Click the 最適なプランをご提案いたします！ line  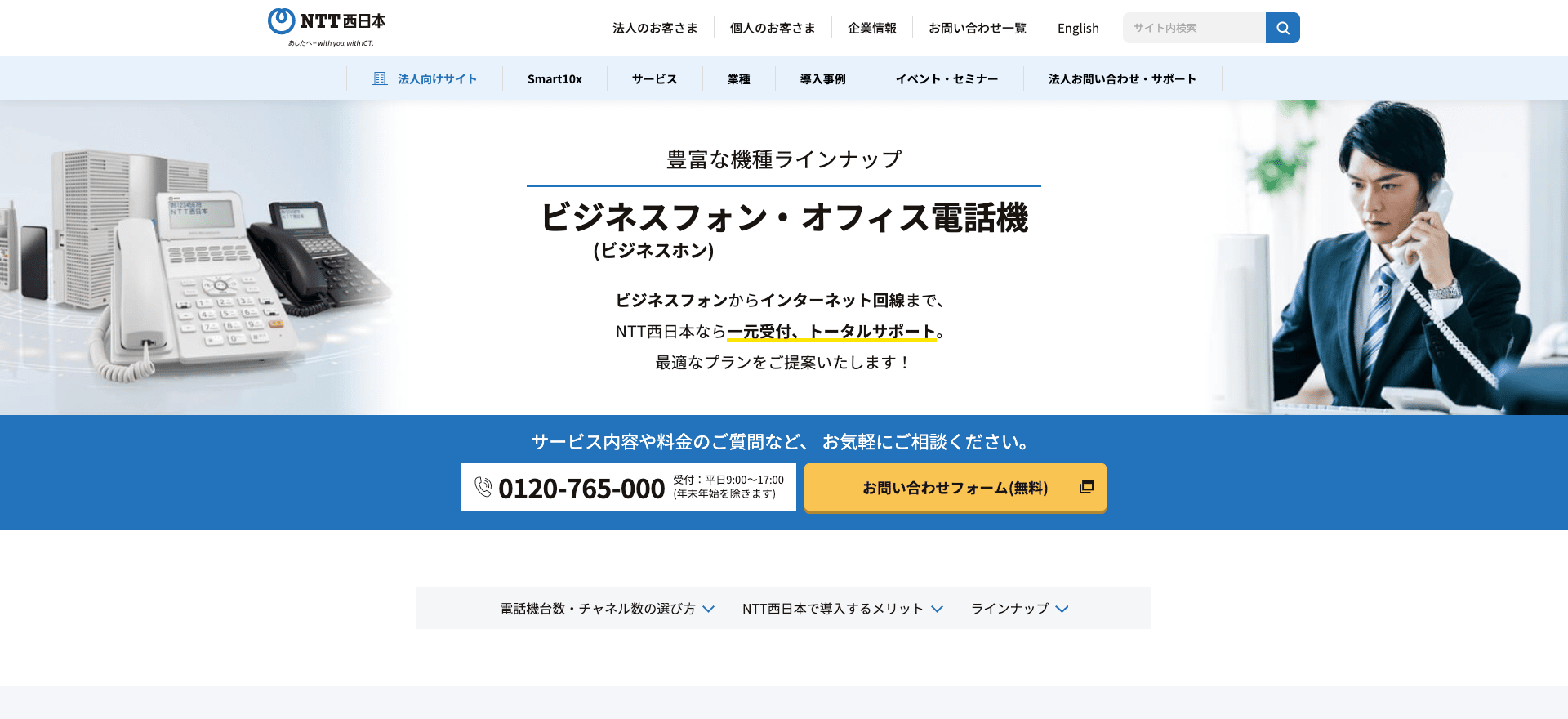point(784,362)
